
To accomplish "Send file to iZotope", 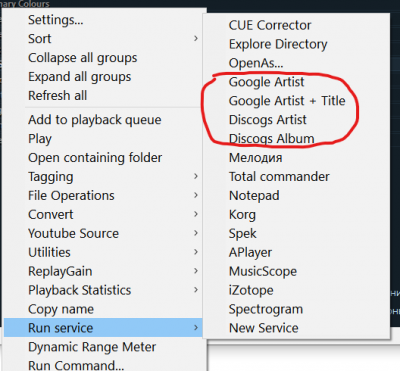I will tap(296, 290).
